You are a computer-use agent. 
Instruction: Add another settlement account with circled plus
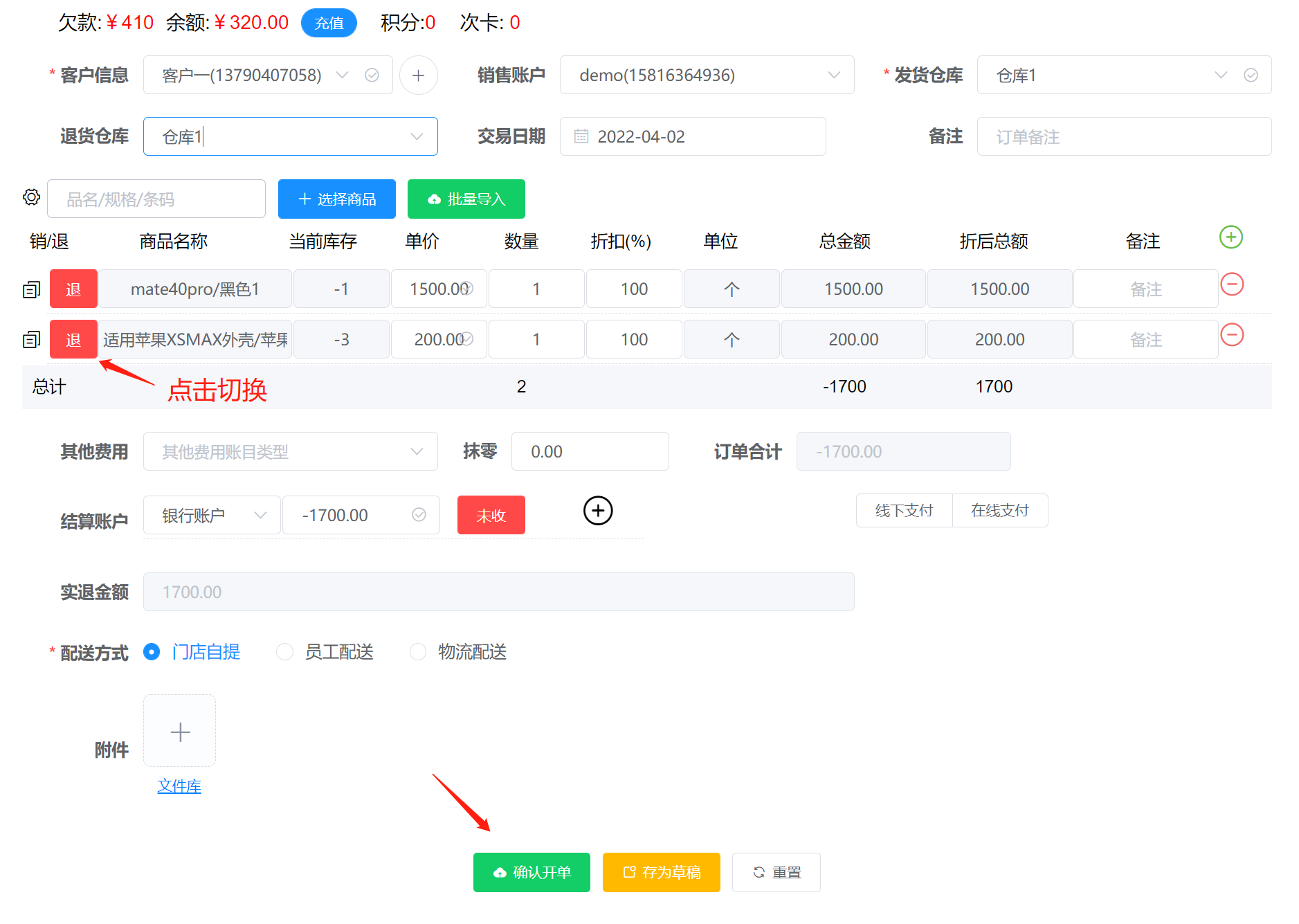click(x=598, y=511)
